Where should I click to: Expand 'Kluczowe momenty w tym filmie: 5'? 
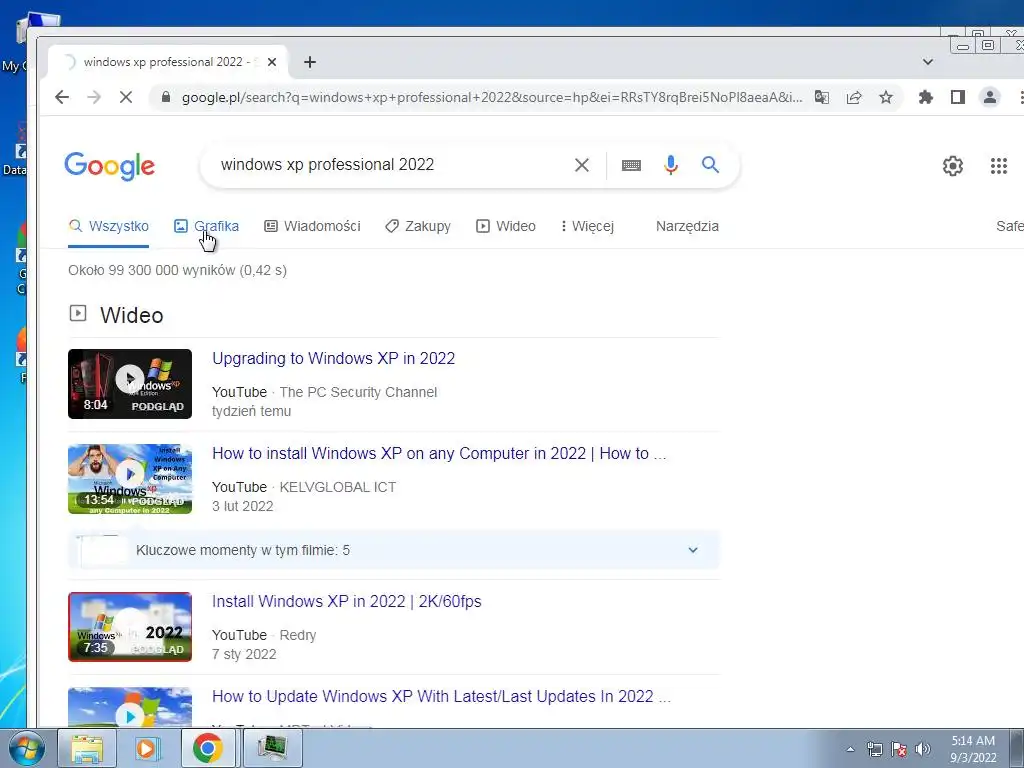coord(394,550)
